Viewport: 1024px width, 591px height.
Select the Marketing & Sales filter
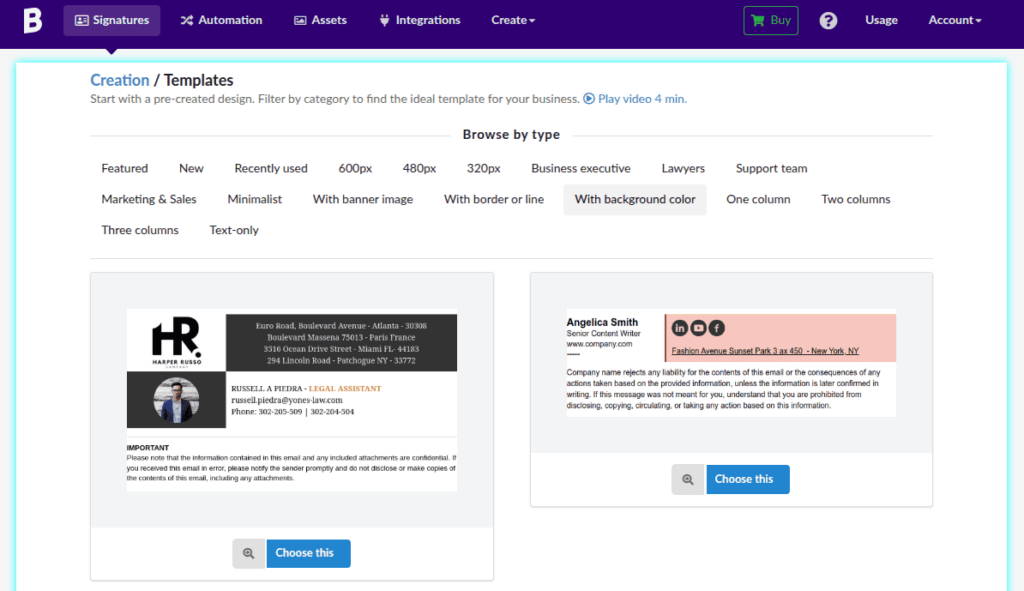[x=149, y=199]
